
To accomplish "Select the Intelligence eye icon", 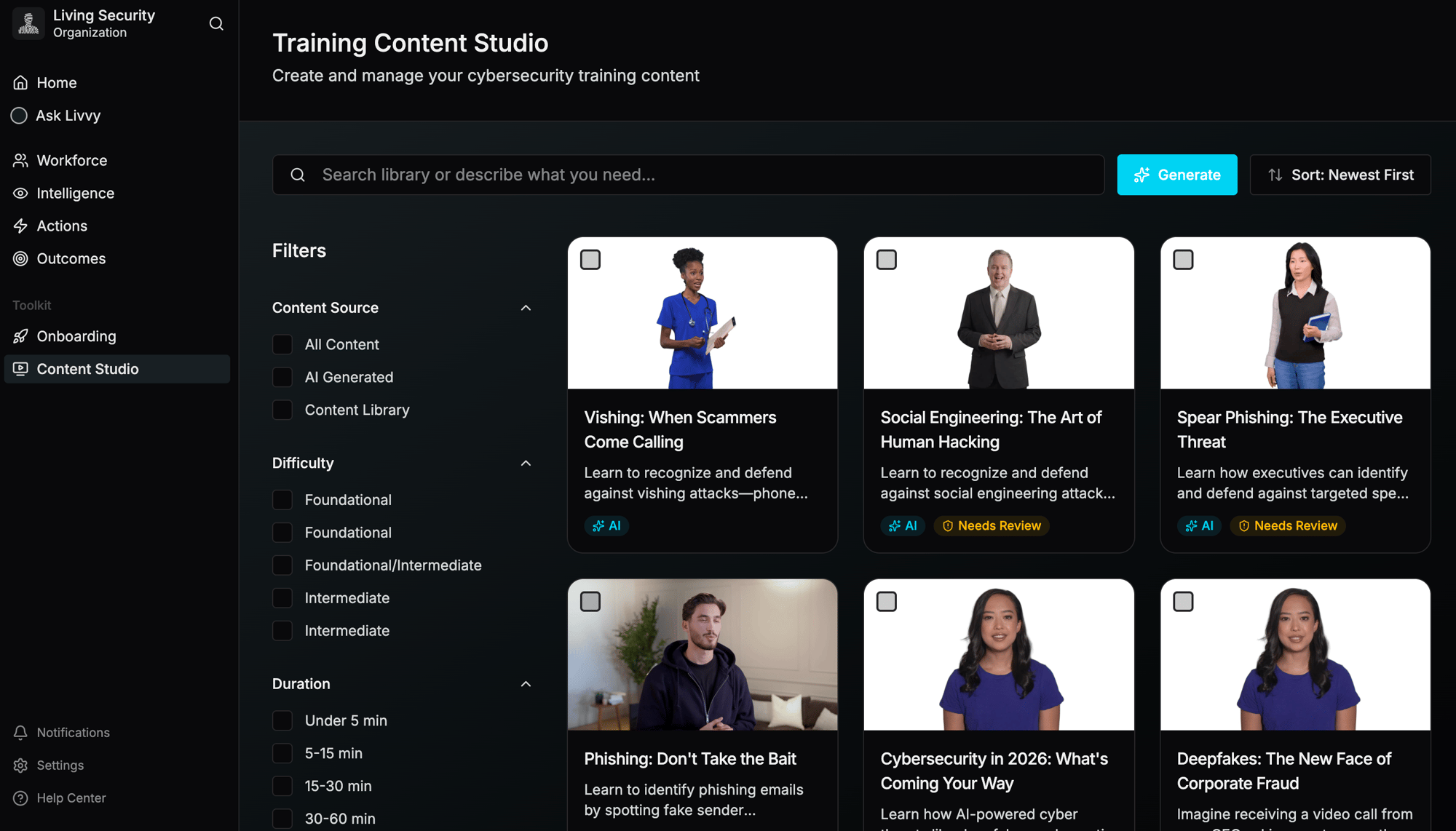I will click(20, 193).
